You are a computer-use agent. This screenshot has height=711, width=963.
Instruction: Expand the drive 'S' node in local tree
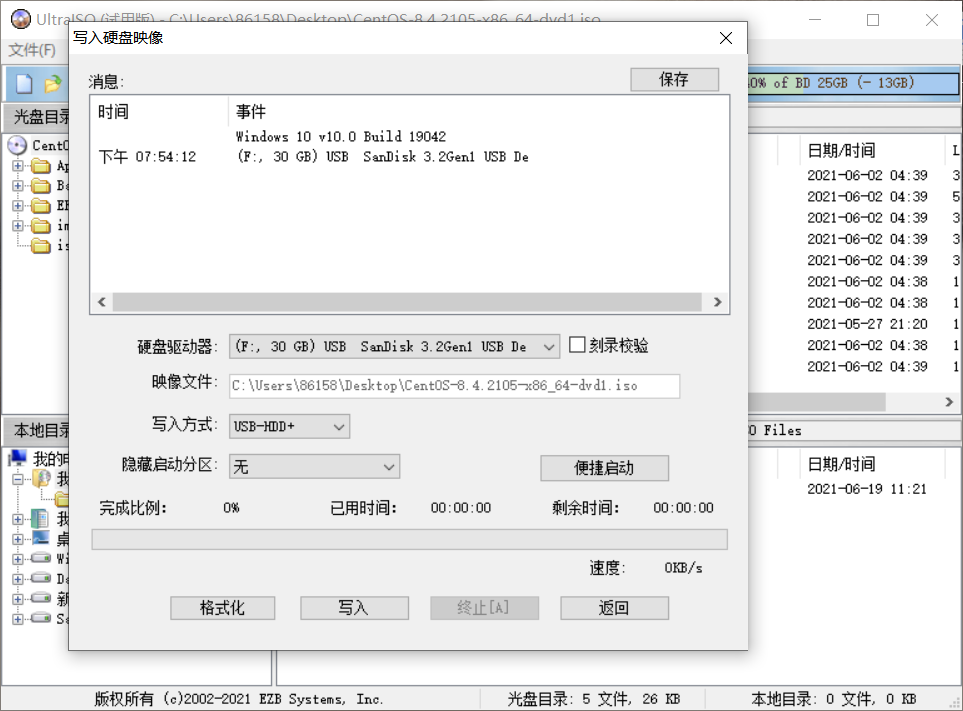pyautogui.click(x=18, y=619)
